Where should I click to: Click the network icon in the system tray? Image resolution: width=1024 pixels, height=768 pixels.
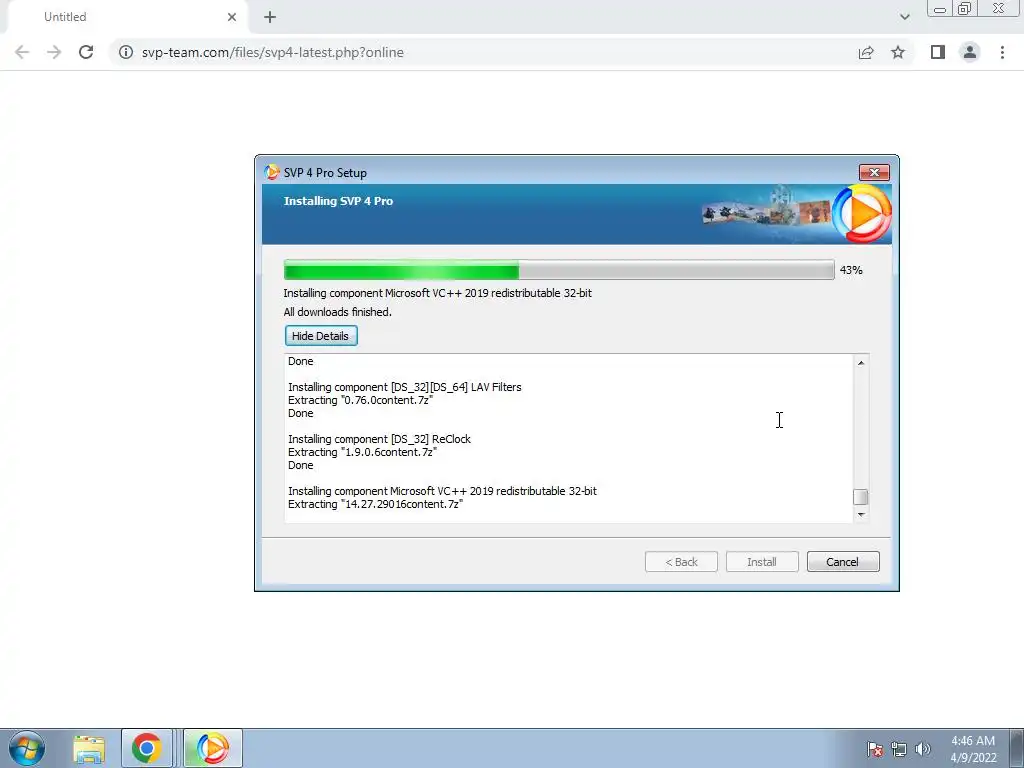(x=899, y=749)
